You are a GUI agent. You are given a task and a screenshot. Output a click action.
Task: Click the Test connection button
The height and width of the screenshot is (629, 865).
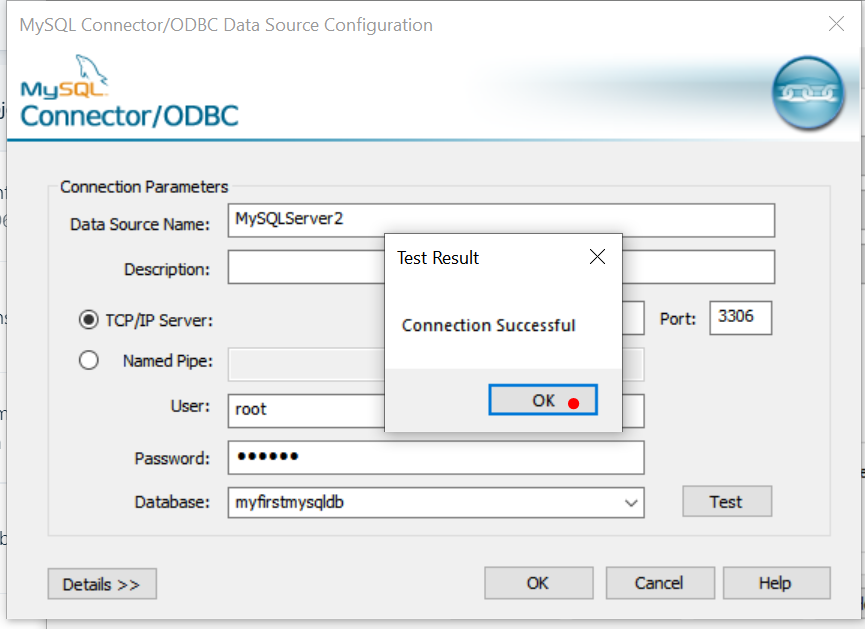tap(727, 502)
